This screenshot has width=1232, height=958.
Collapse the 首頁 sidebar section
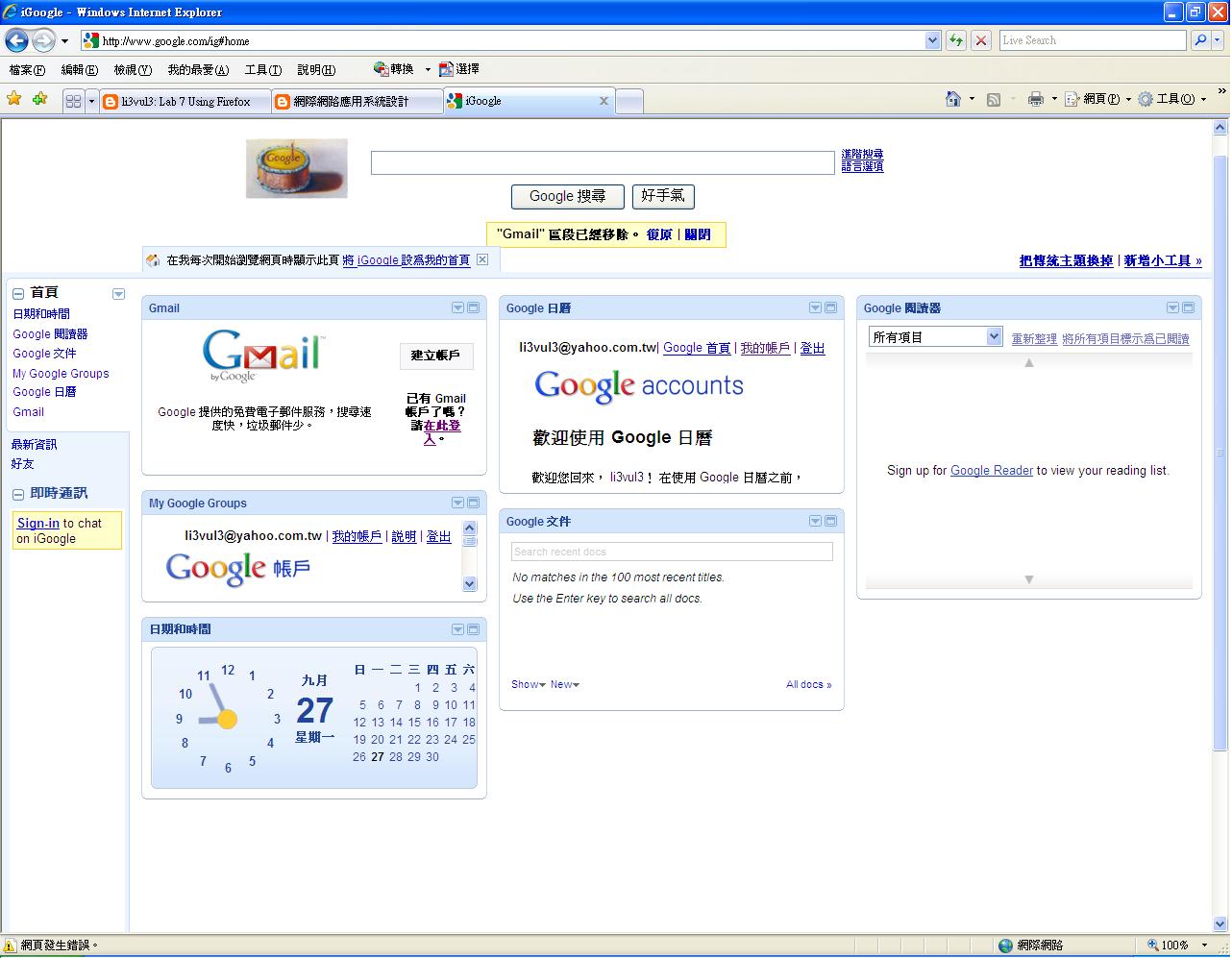pyautogui.click(x=18, y=293)
